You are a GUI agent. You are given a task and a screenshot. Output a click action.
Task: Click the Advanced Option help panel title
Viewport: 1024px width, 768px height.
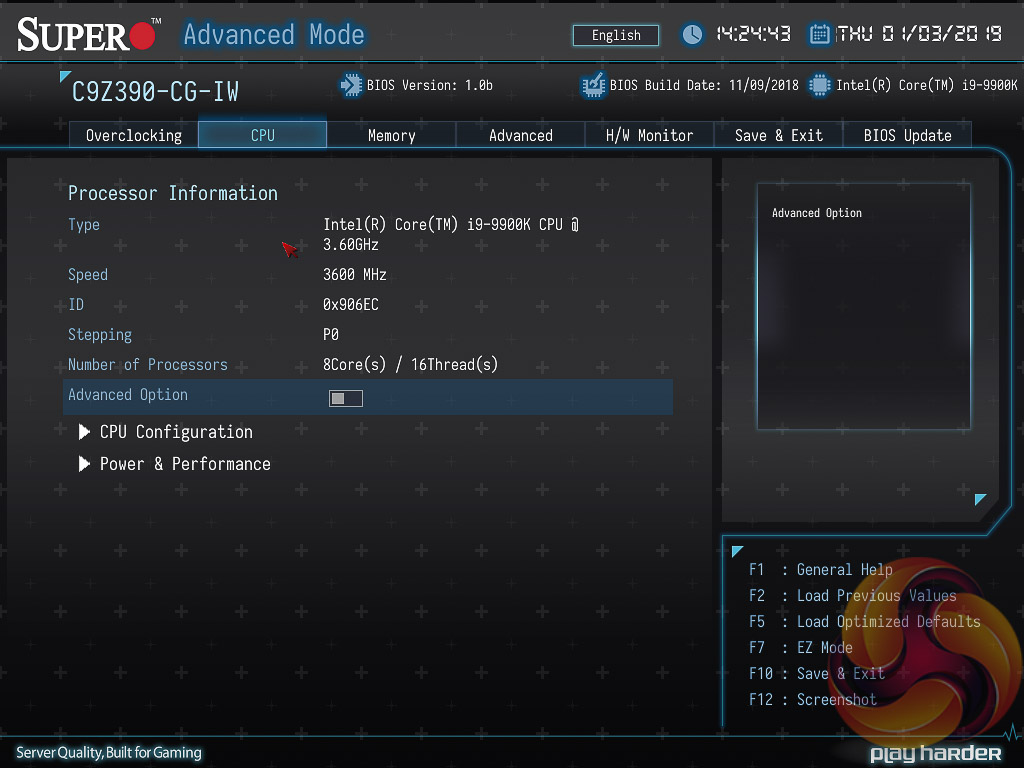(817, 213)
